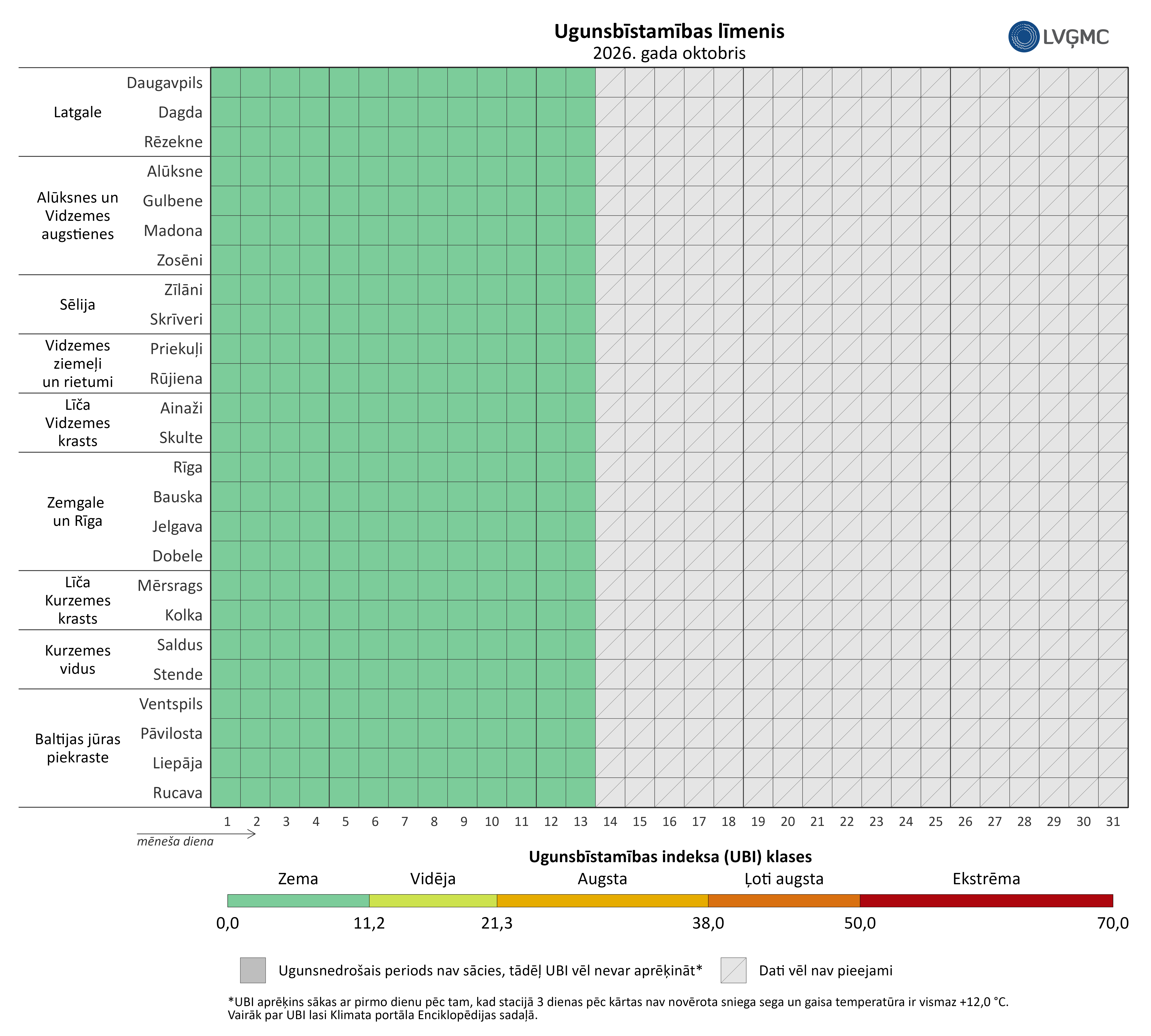Viewport: 1151px width, 1036px height.
Task: Click the Rucava cell for day 13
Action: (581, 792)
